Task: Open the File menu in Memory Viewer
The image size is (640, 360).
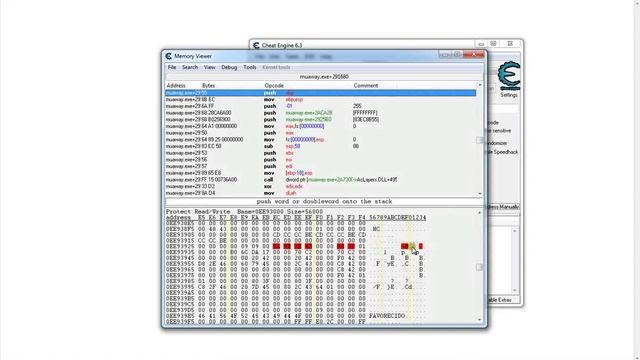Action: coord(172,67)
